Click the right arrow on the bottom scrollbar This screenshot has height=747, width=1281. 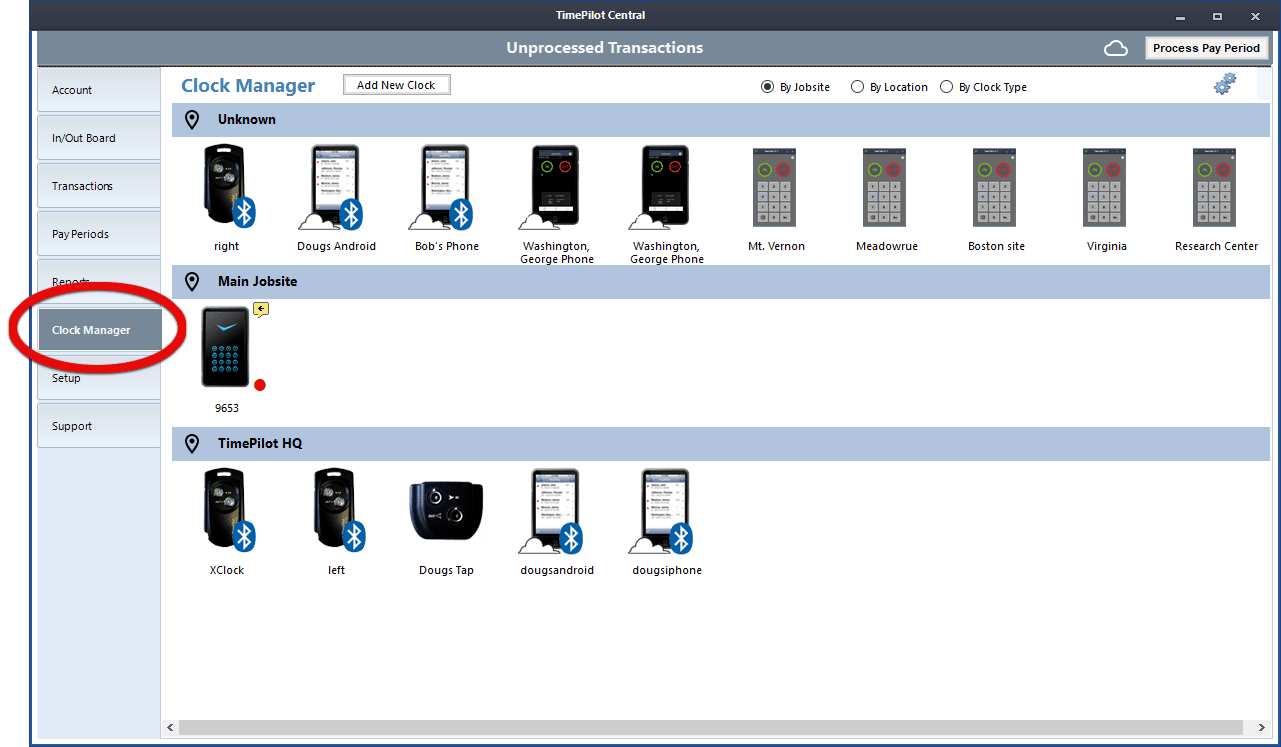(x=1259, y=727)
